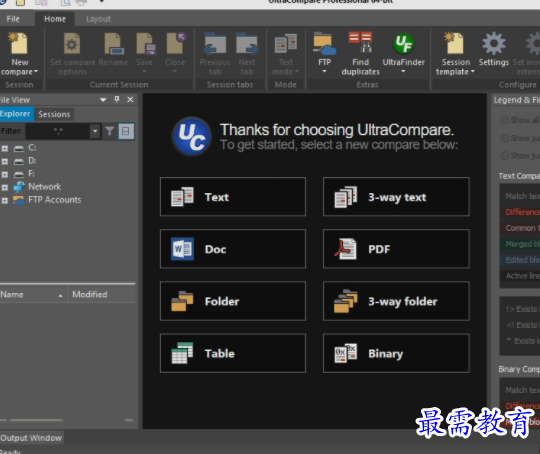Viewport: 540px width, 454px height.
Task: Open the New compare dropdown arrow
Action: (x=35, y=72)
